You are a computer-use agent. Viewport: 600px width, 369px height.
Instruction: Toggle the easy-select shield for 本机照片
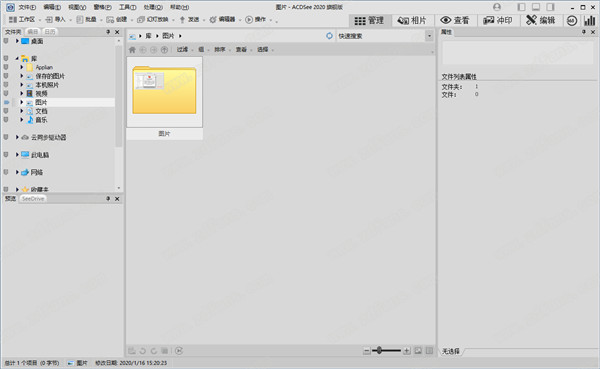(x=6, y=85)
